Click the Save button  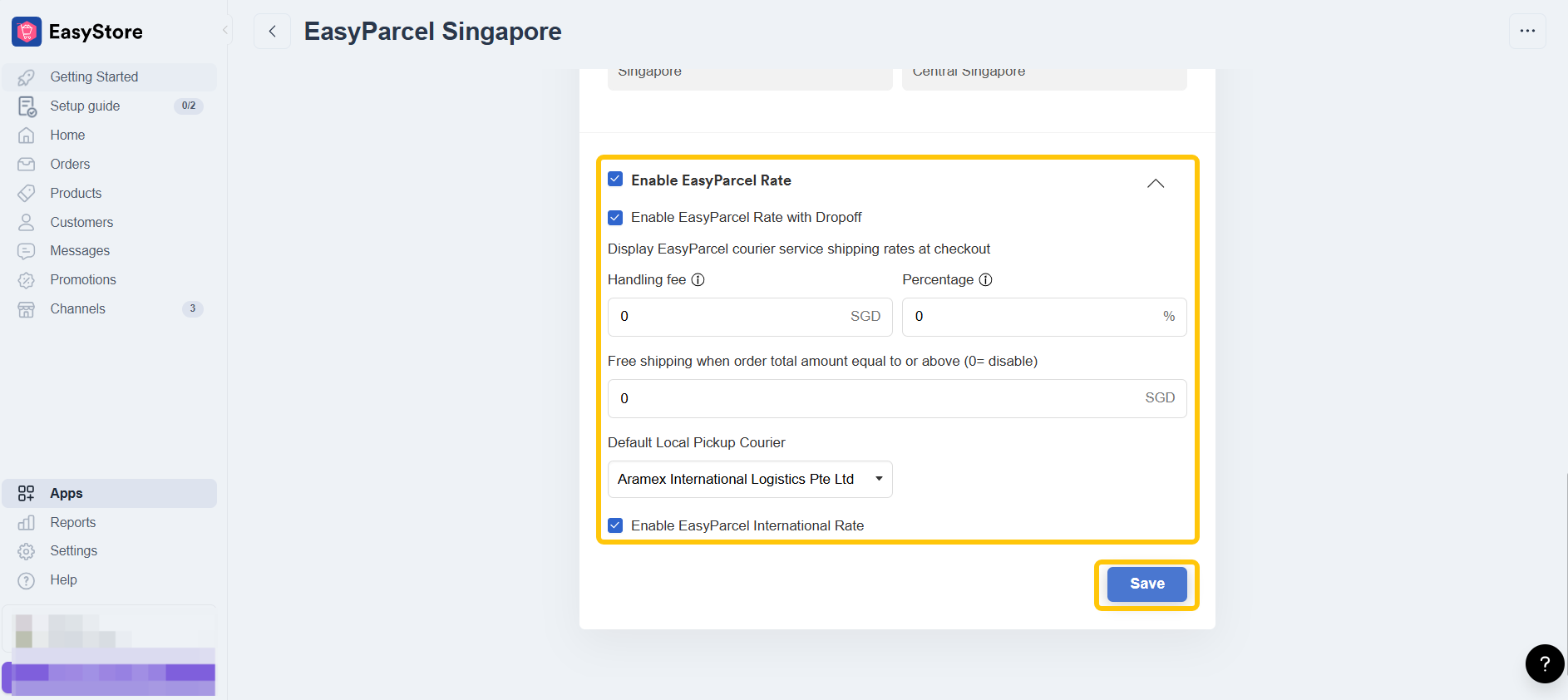coord(1146,584)
